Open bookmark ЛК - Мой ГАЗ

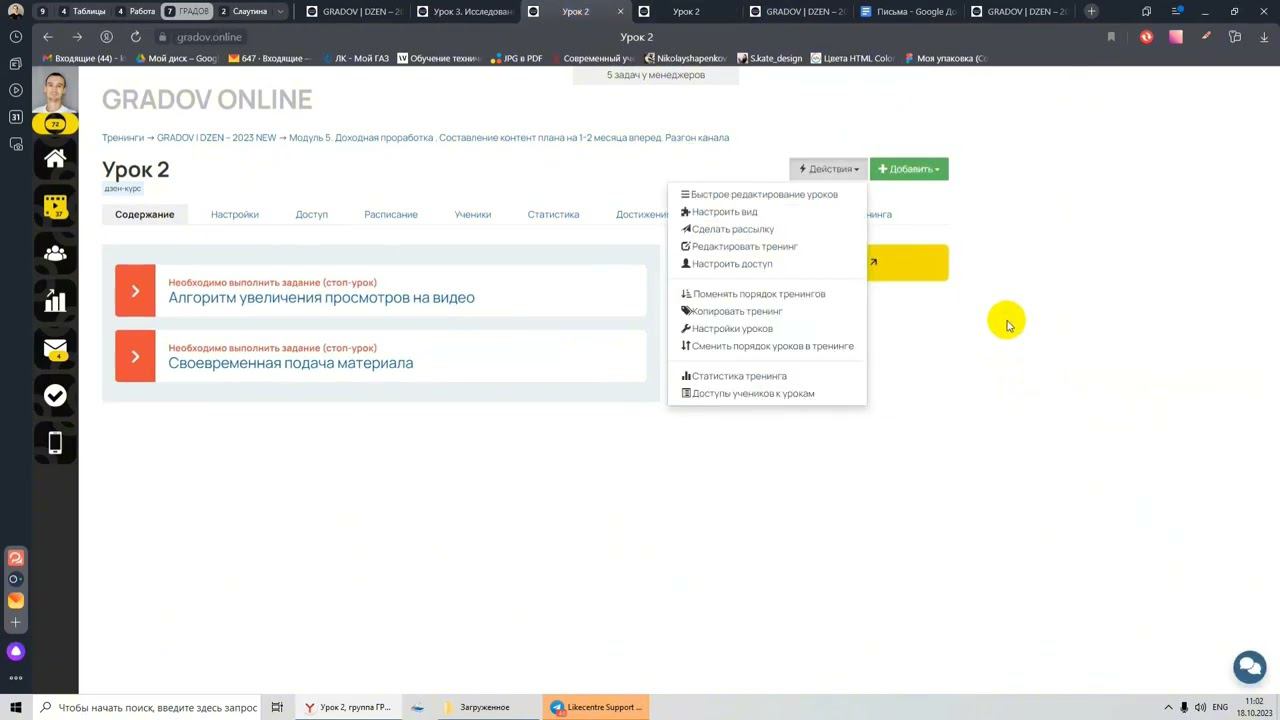(x=354, y=58)
